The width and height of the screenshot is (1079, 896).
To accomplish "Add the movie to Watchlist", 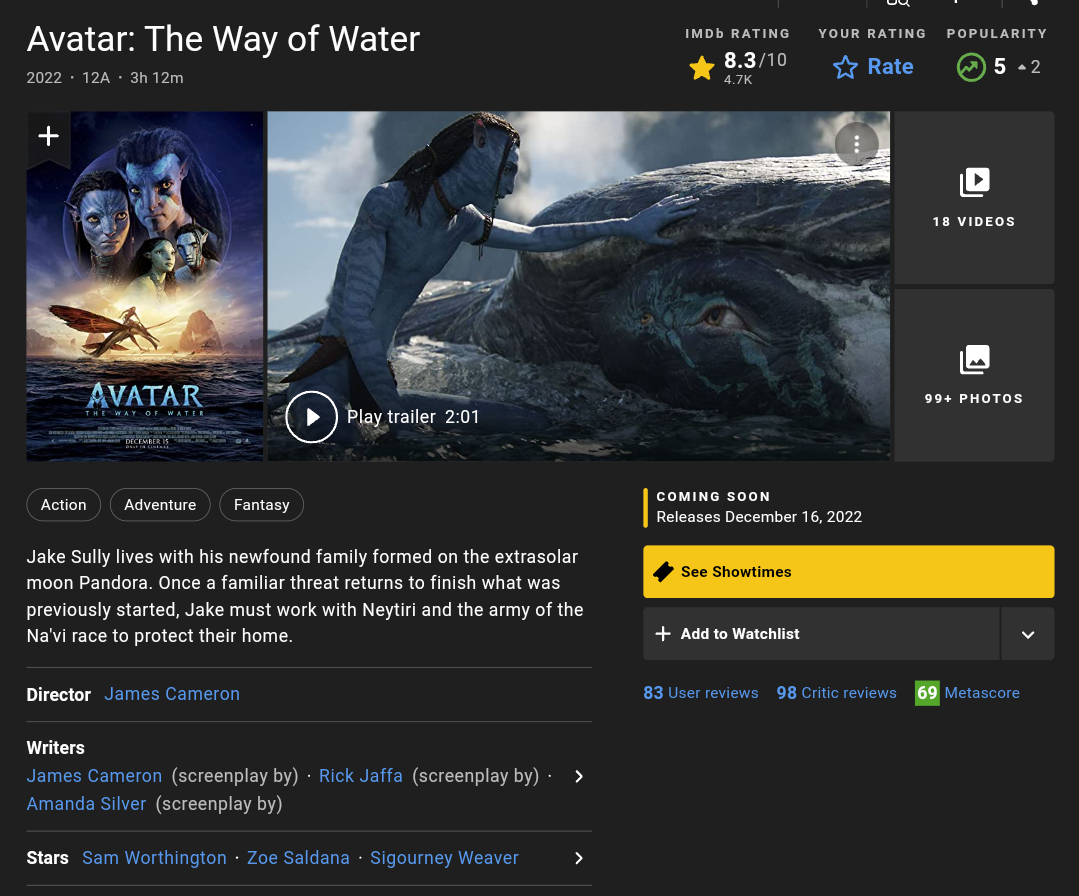I will click(821, 634).
